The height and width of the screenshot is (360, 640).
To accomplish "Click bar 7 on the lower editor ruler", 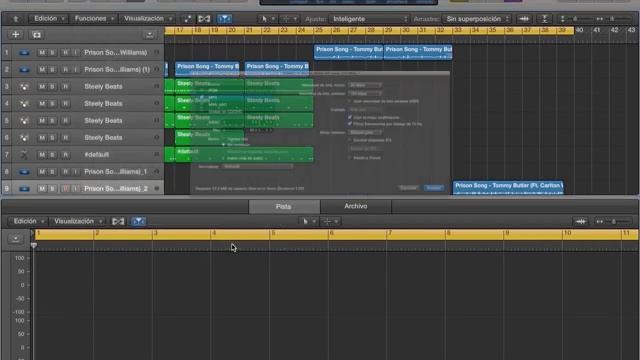I will (390, 233).
